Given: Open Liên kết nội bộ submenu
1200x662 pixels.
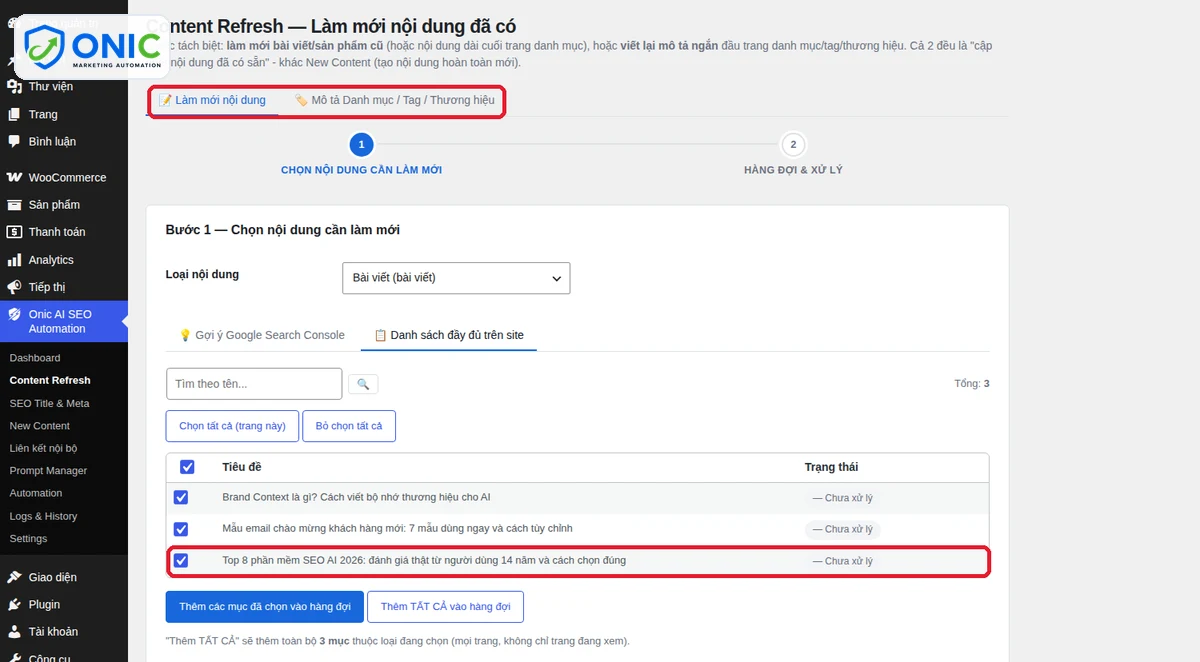Looking at the screenshot, I should [x=43, y=449].
